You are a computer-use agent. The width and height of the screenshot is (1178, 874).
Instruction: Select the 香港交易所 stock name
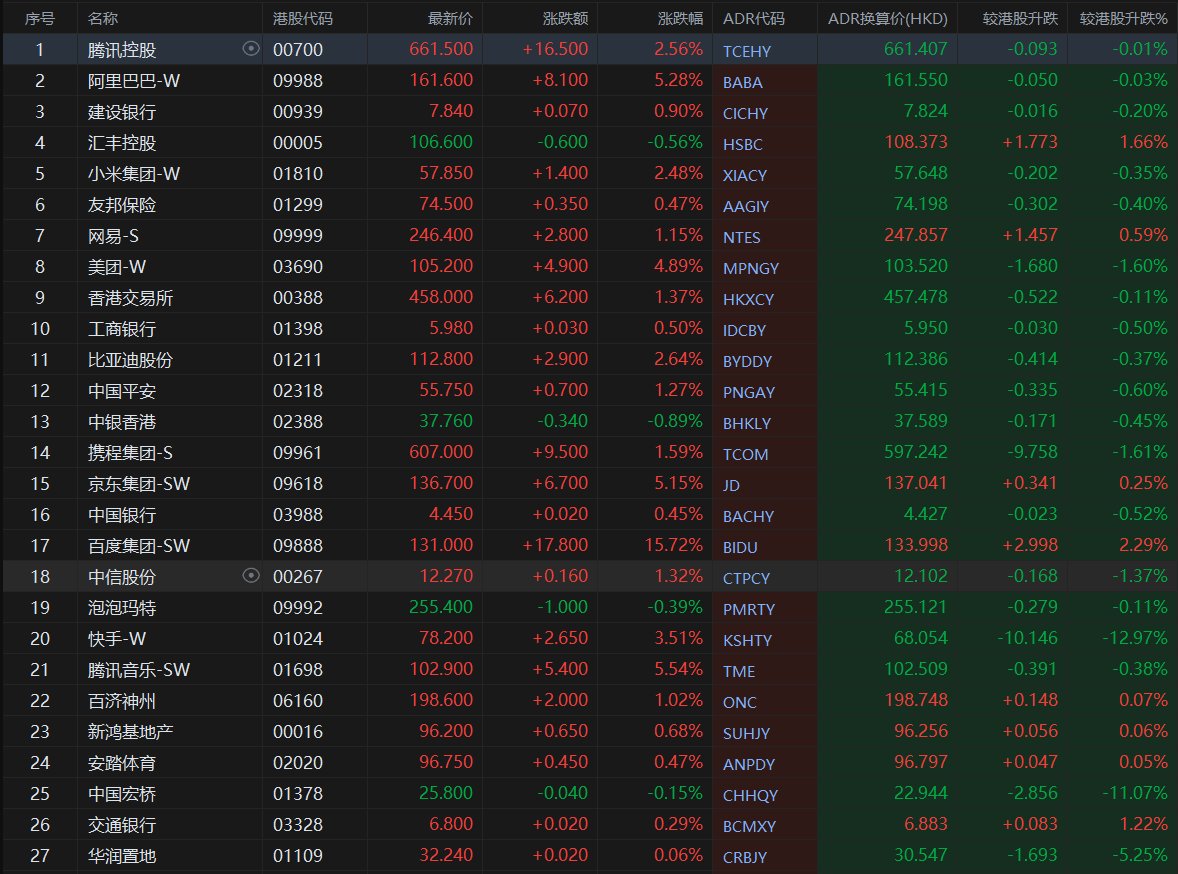coord(130,298)
